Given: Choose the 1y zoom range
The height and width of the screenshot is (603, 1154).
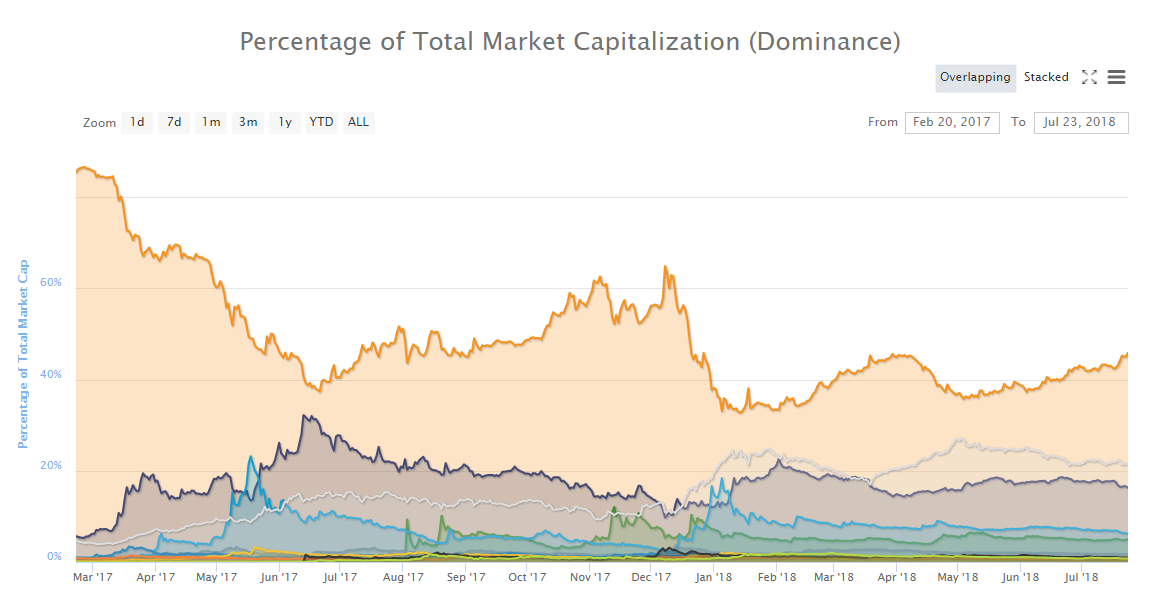Looking at the screenshot, I should [x=285, y=122].
